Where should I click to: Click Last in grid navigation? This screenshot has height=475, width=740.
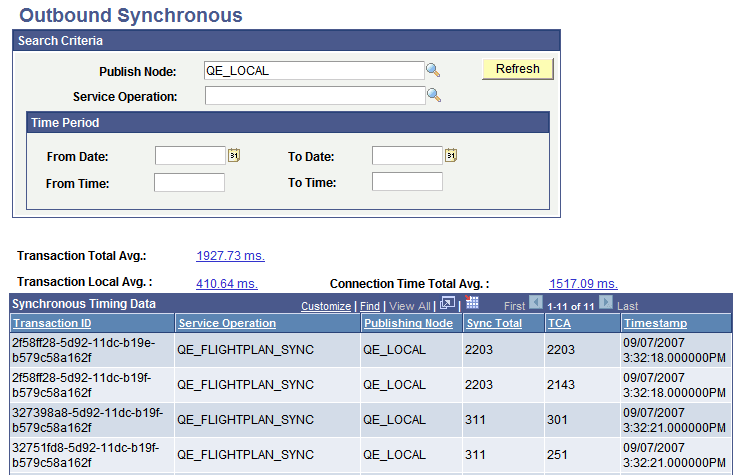point(627,306)
